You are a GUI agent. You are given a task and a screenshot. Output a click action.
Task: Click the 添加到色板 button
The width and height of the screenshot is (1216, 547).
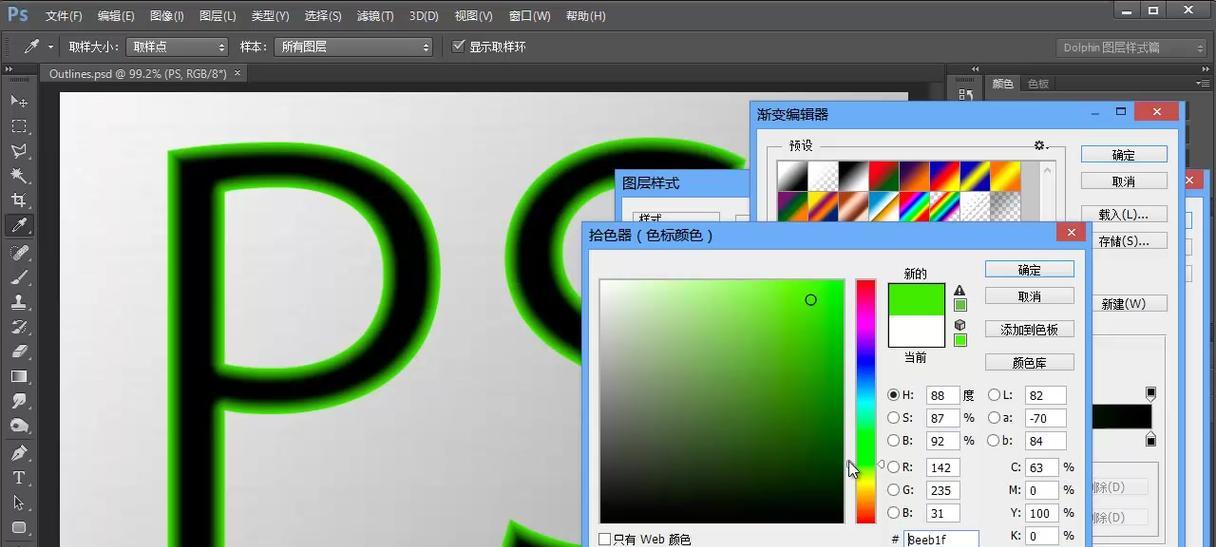tap(1030, 329)
